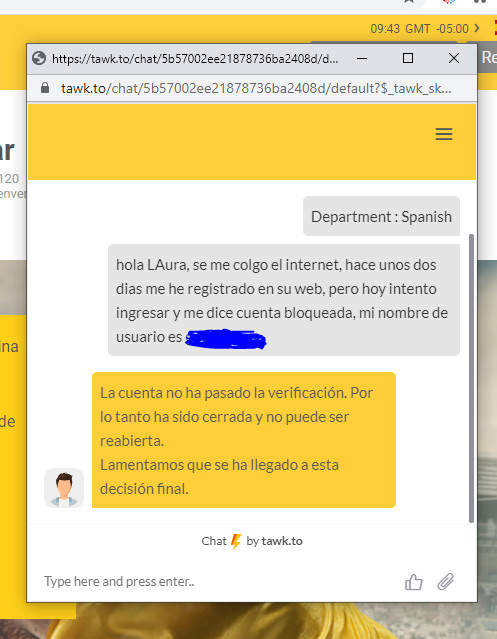
Task: Click the 09:43 GMT -05:00 time display
Action: tap(420, 29)
